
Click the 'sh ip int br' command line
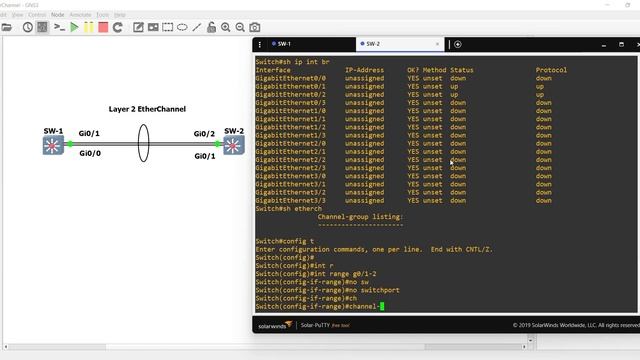[x=292, y=62]
